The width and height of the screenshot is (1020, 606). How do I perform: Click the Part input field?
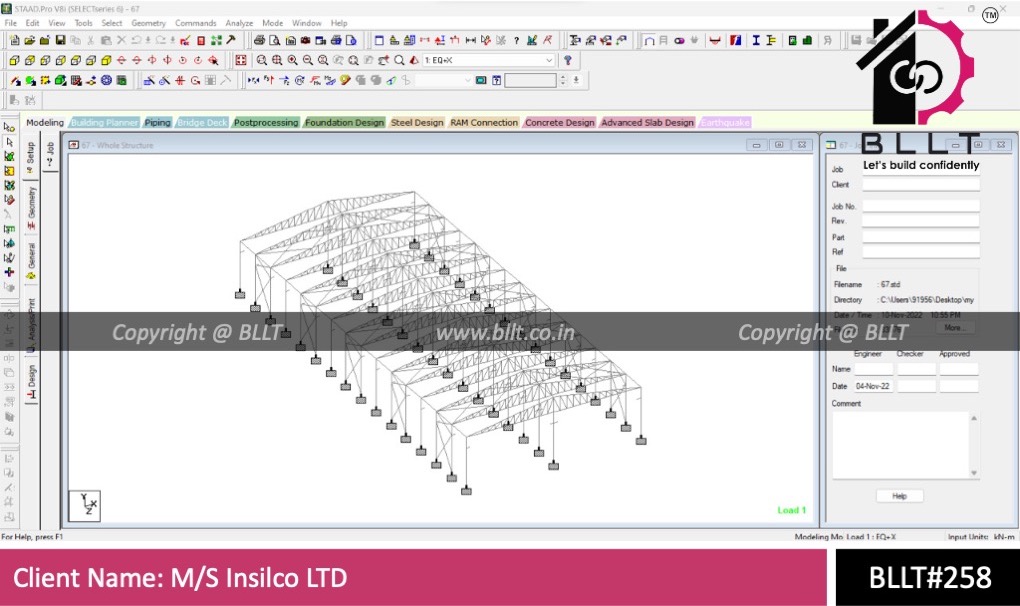tap(920, 237)
